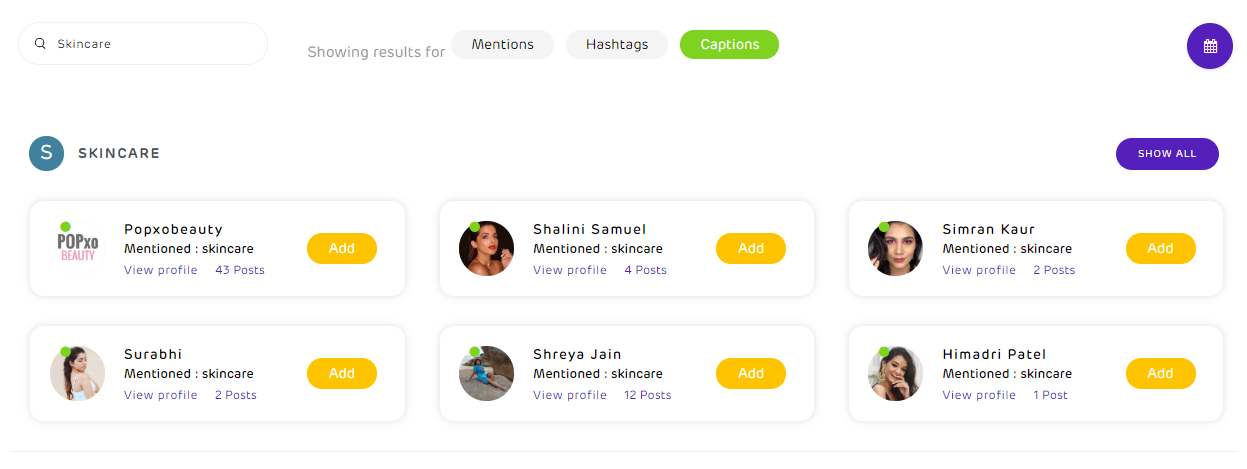The height and width of the screenshot is (469, 1247).
Task: Click Himadri Patel's profile avatar
Action: 895,373
